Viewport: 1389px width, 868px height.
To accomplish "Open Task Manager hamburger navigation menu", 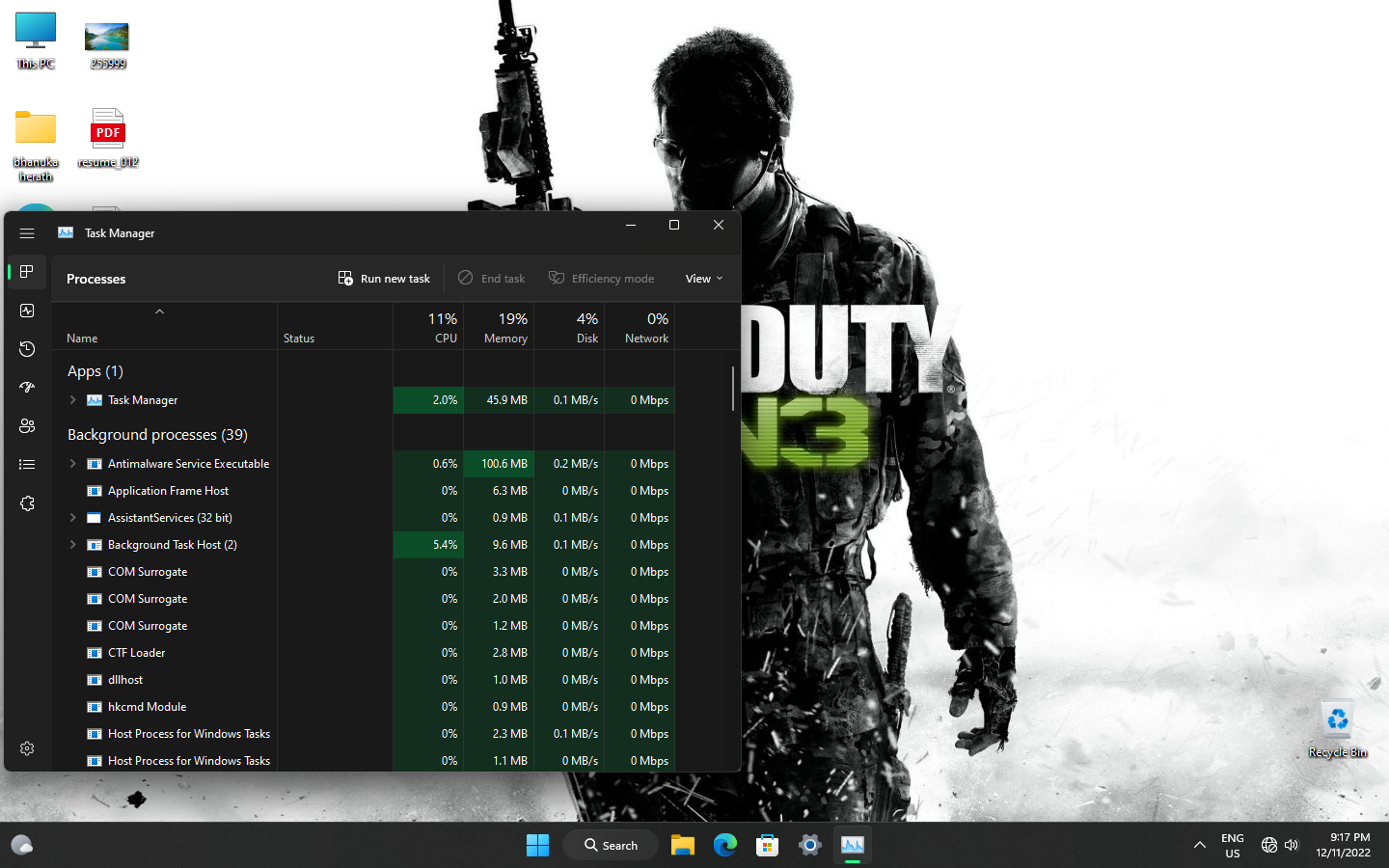I will (x=27, y=233).
